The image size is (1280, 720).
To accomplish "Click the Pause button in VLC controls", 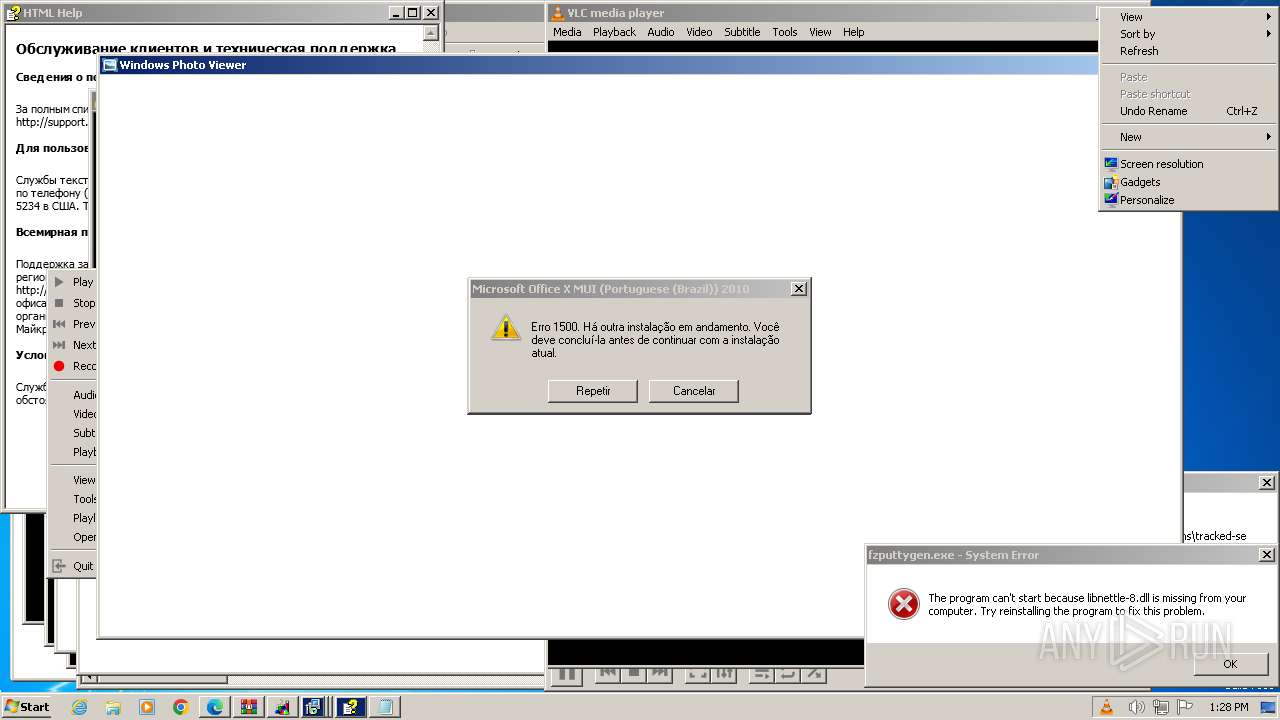I will point(566,675).
